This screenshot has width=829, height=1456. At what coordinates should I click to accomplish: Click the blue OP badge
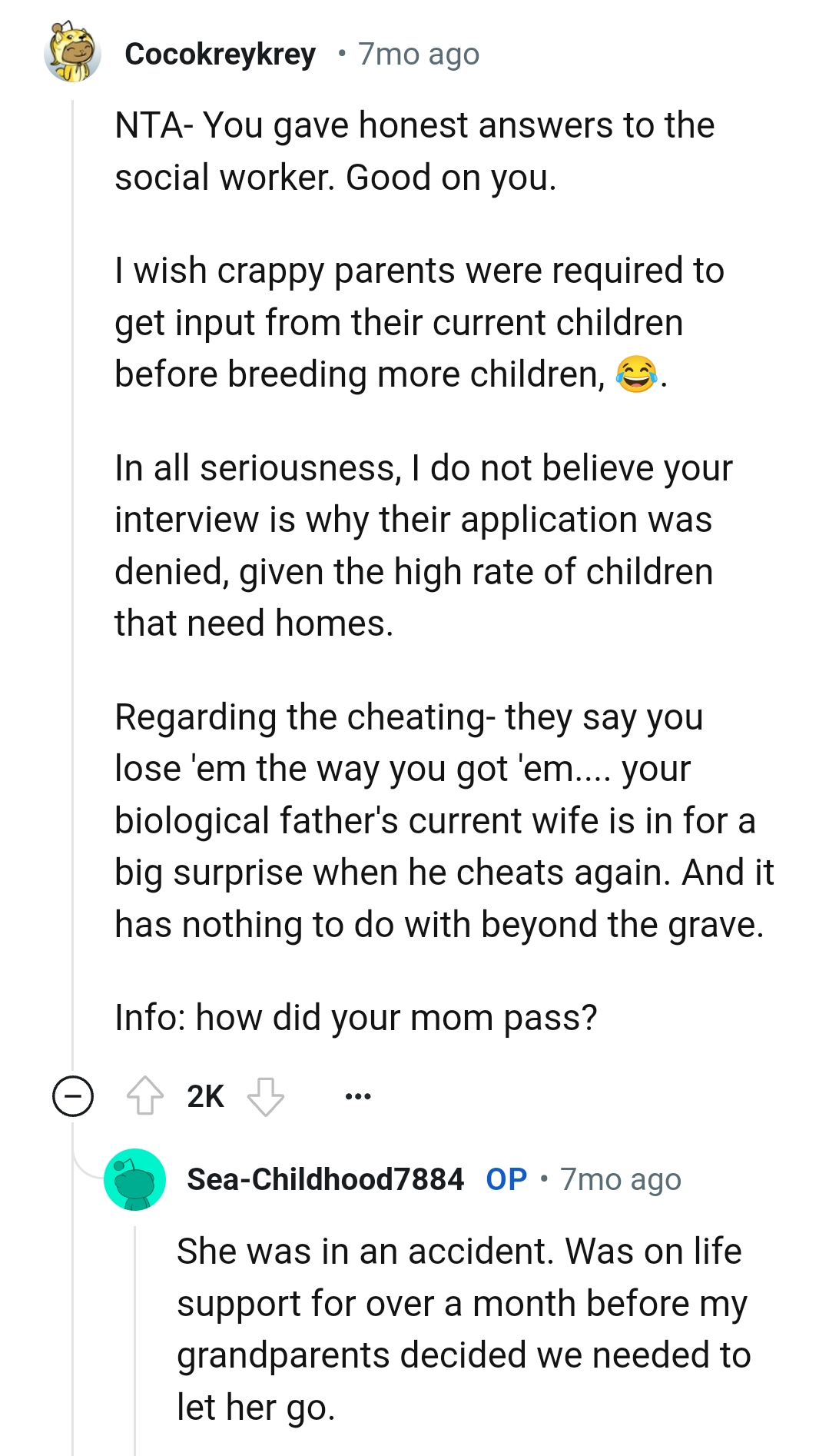(506, 1179)
